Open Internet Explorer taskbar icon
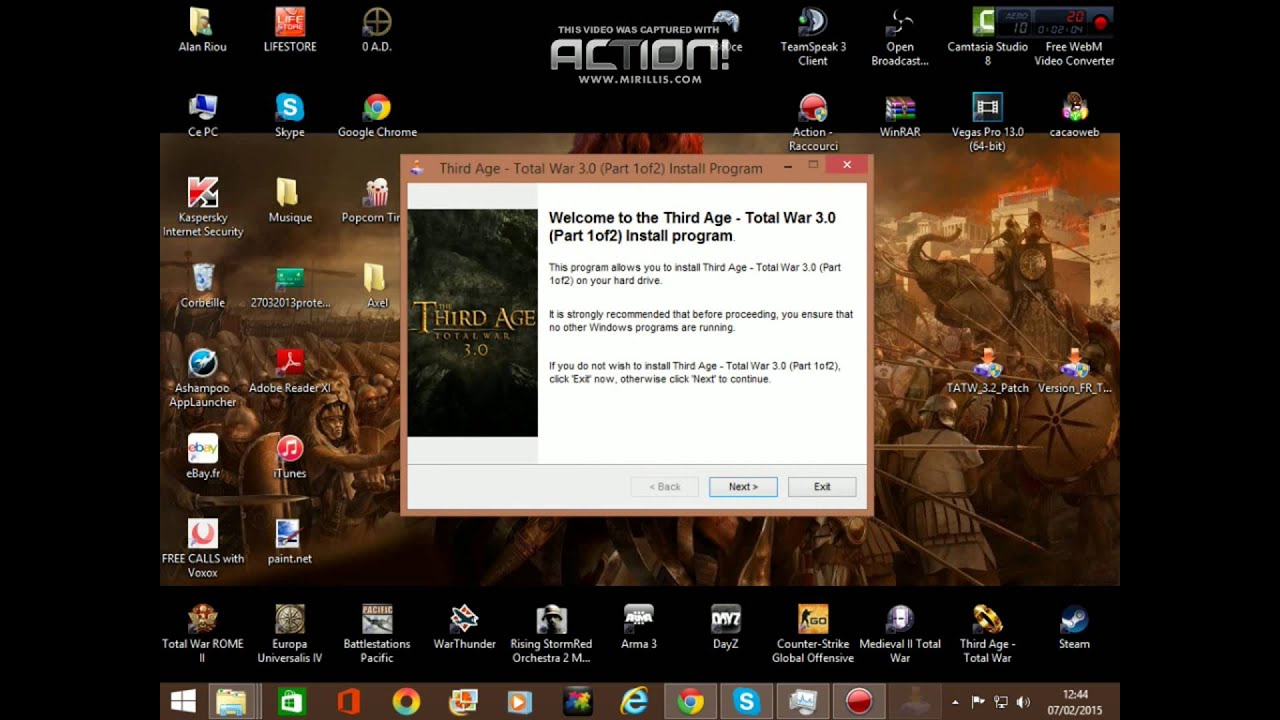 [x=633, y=702]
